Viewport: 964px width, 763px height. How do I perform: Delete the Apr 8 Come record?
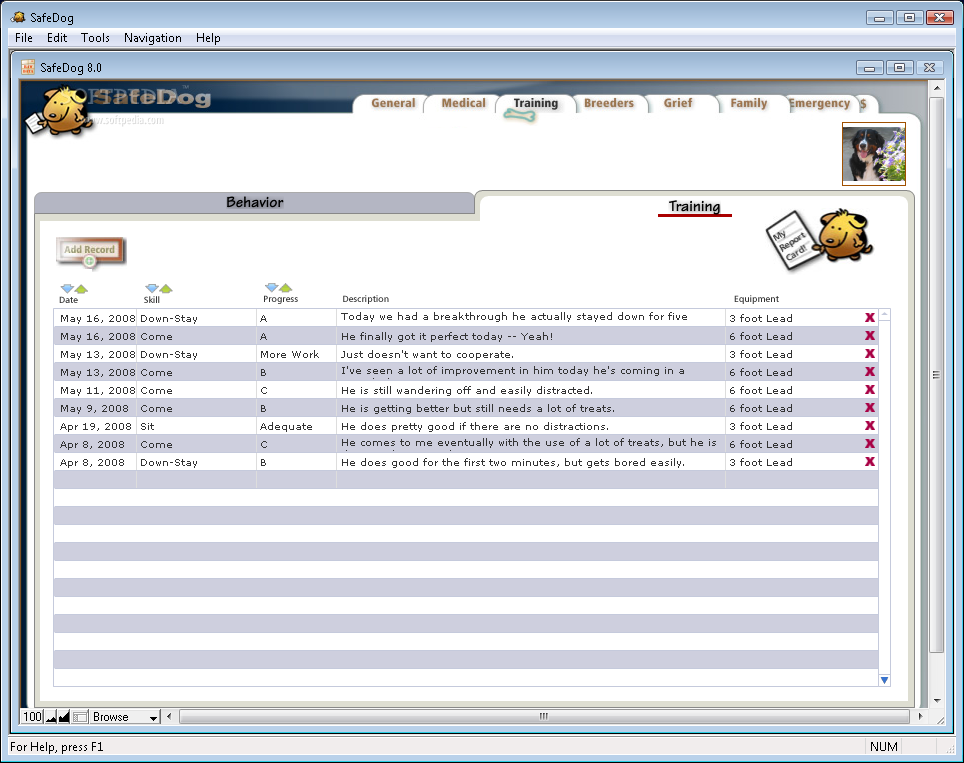(x=869, y=444)
